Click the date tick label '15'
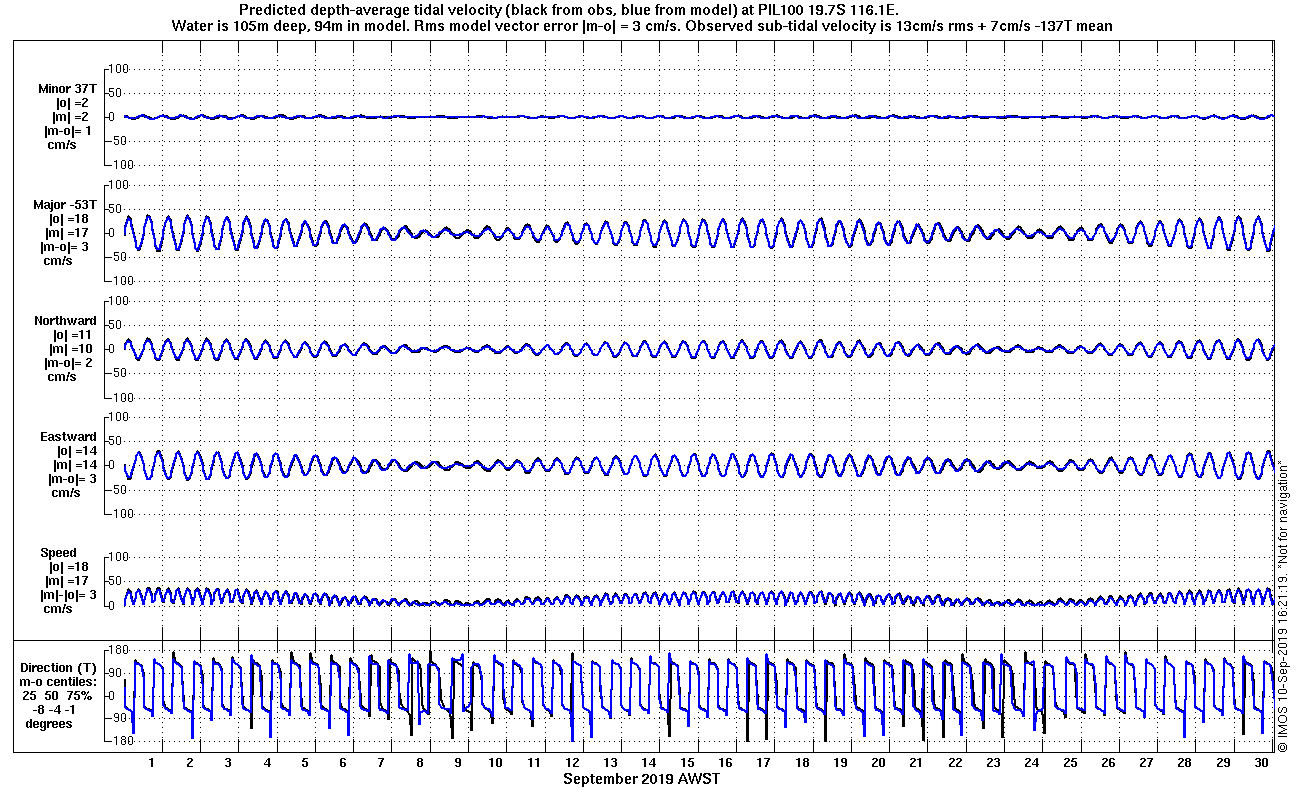 tap(687, 763)
